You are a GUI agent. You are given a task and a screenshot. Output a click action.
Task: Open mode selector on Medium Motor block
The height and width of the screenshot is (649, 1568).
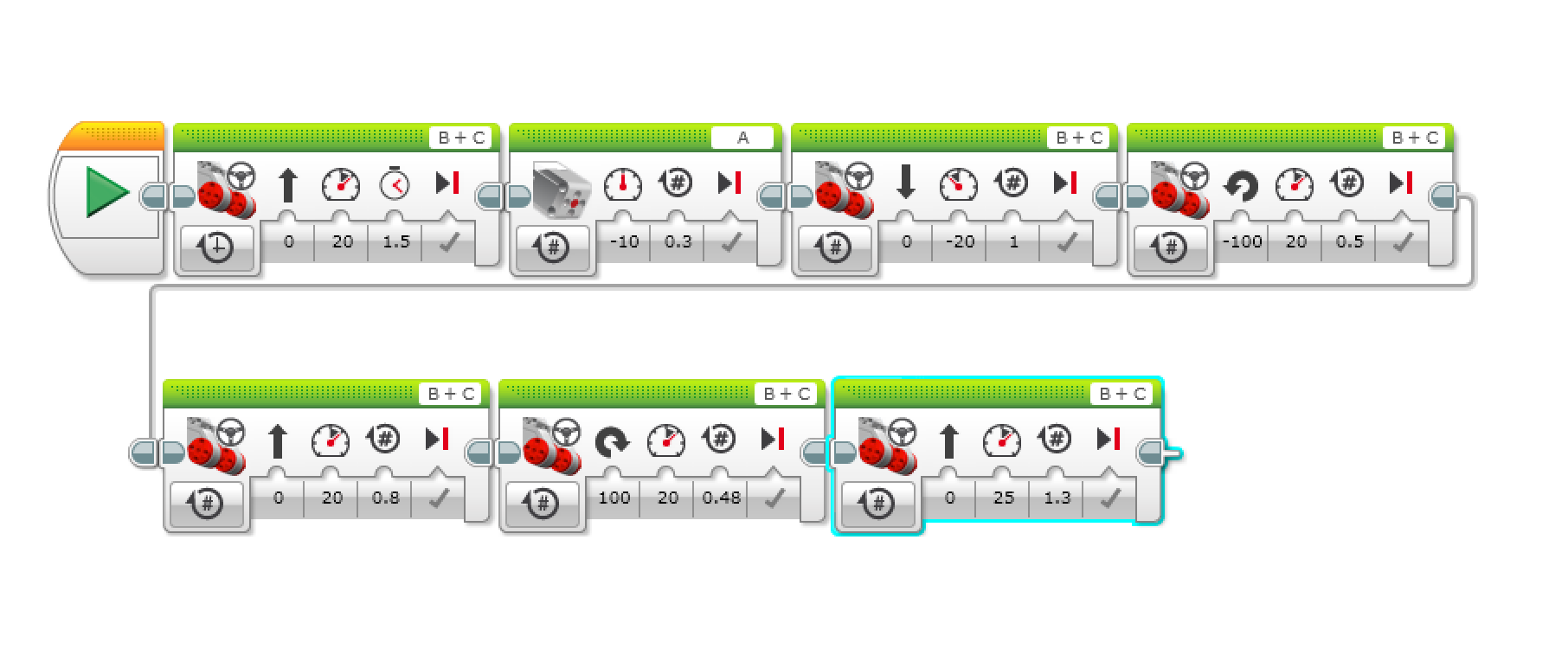pyautogui.click(x=554, y=247)
